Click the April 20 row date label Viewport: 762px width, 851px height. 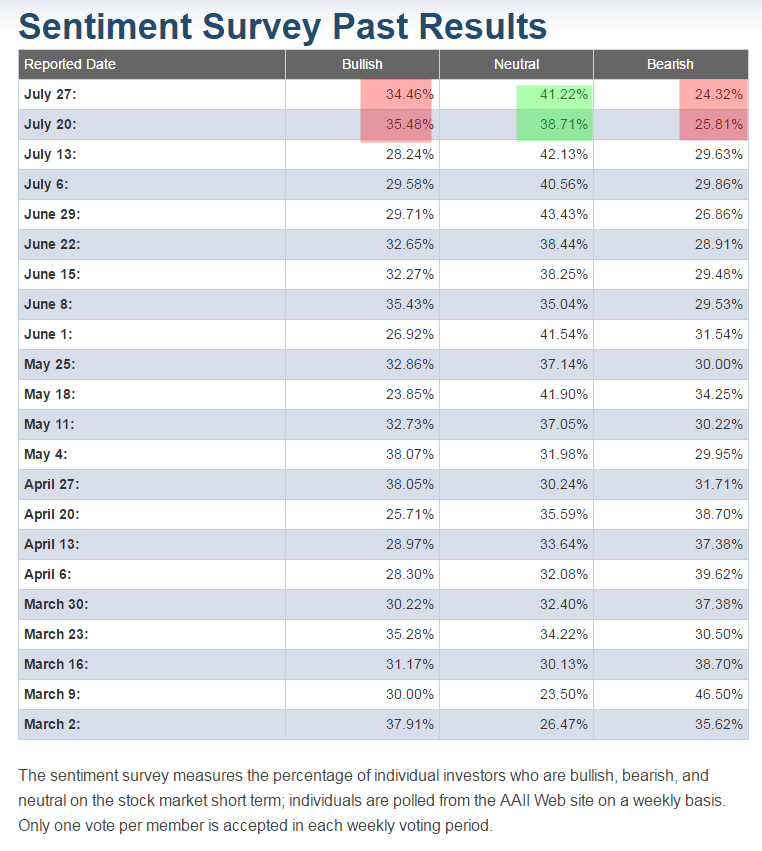click(51, 515)
